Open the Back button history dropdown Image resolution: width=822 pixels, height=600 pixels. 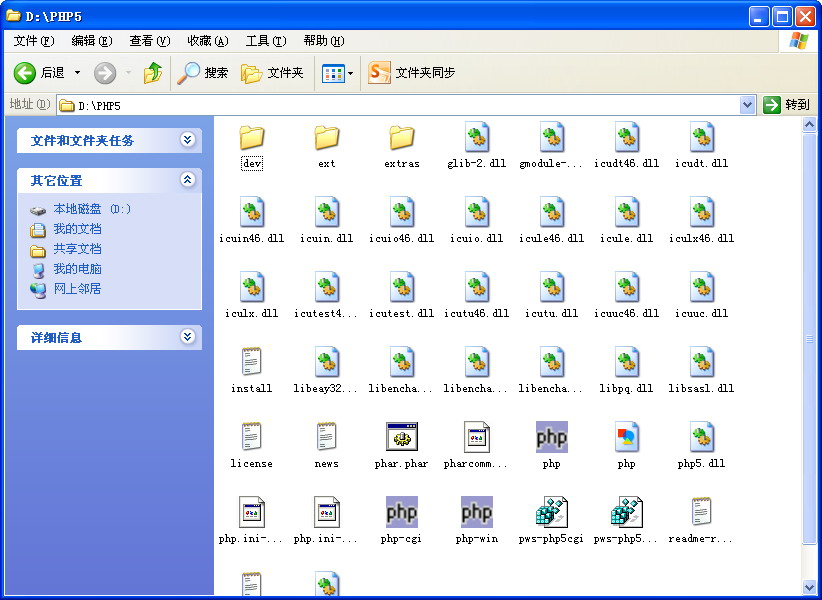coord(77,73)
